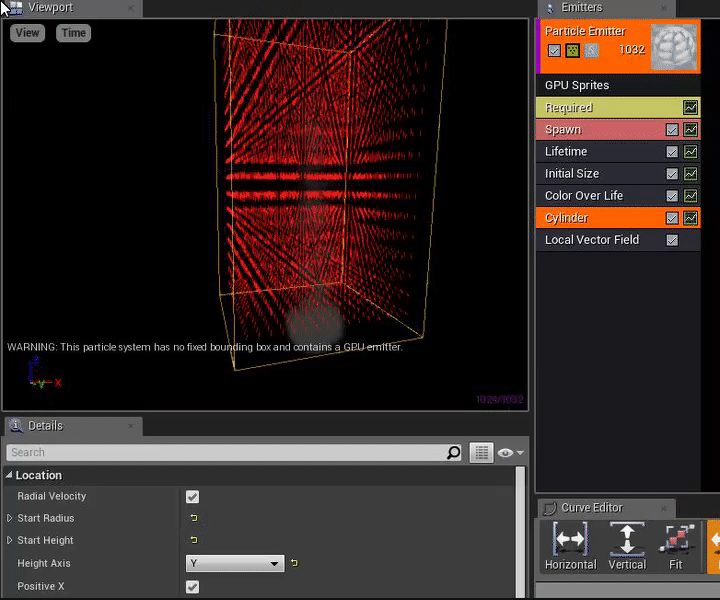Click the graph icon on Required module
720x600 pixels.
[x=690, y=108]
